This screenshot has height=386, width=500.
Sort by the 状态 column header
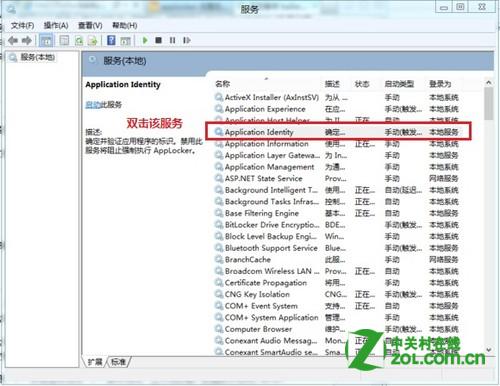point(362,84)
